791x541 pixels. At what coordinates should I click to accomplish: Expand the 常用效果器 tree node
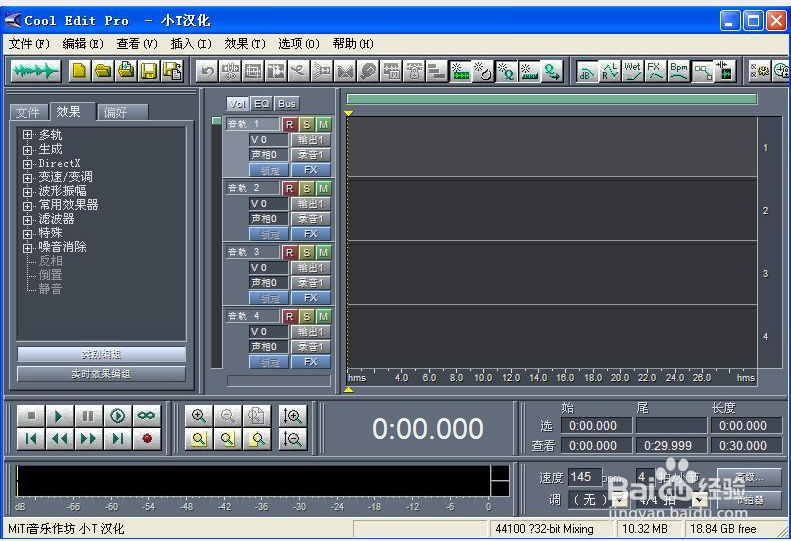[x=27, y=205]
